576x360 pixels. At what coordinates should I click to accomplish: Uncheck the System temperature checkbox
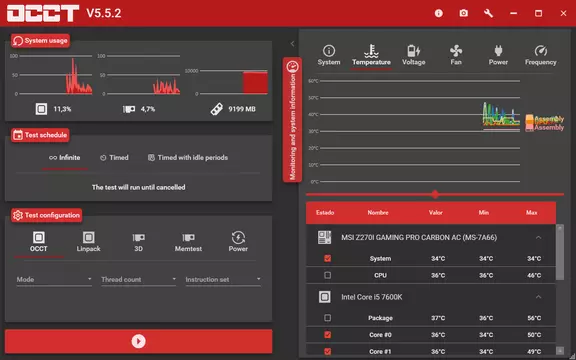click(x=327, y=258)
